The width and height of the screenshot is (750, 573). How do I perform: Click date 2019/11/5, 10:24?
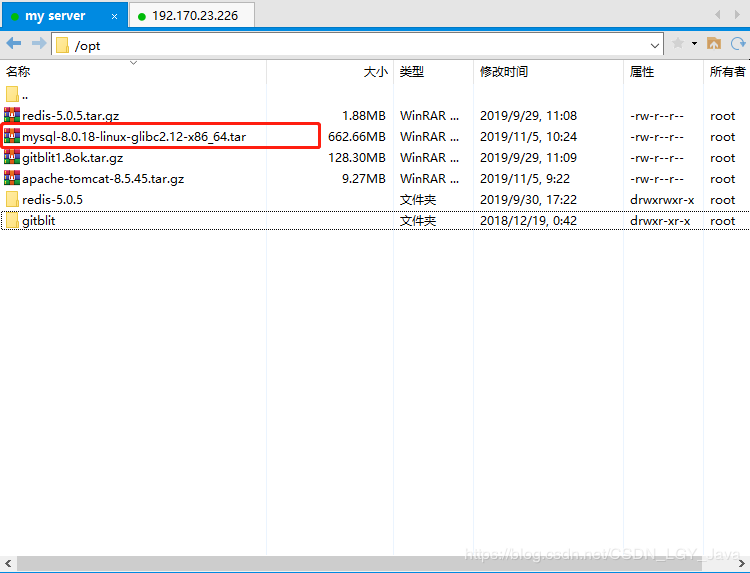[x=528, y=137]
